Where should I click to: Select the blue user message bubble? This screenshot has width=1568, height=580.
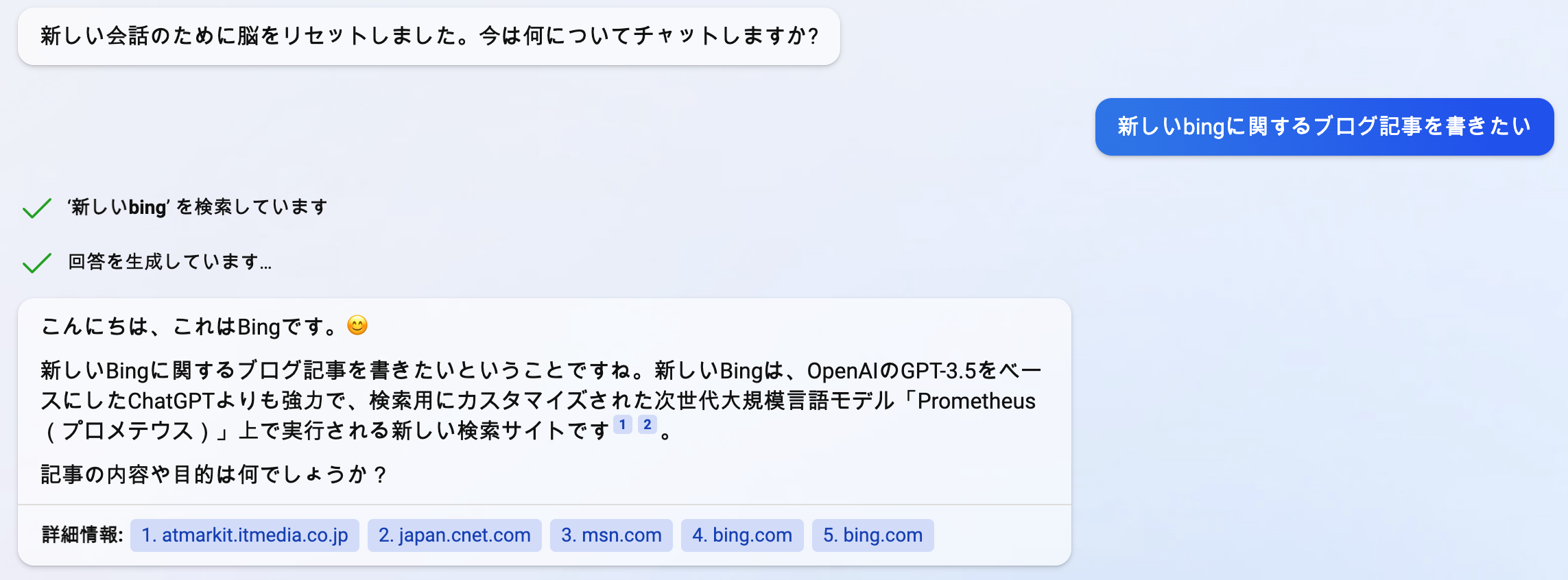(1324, 127)
